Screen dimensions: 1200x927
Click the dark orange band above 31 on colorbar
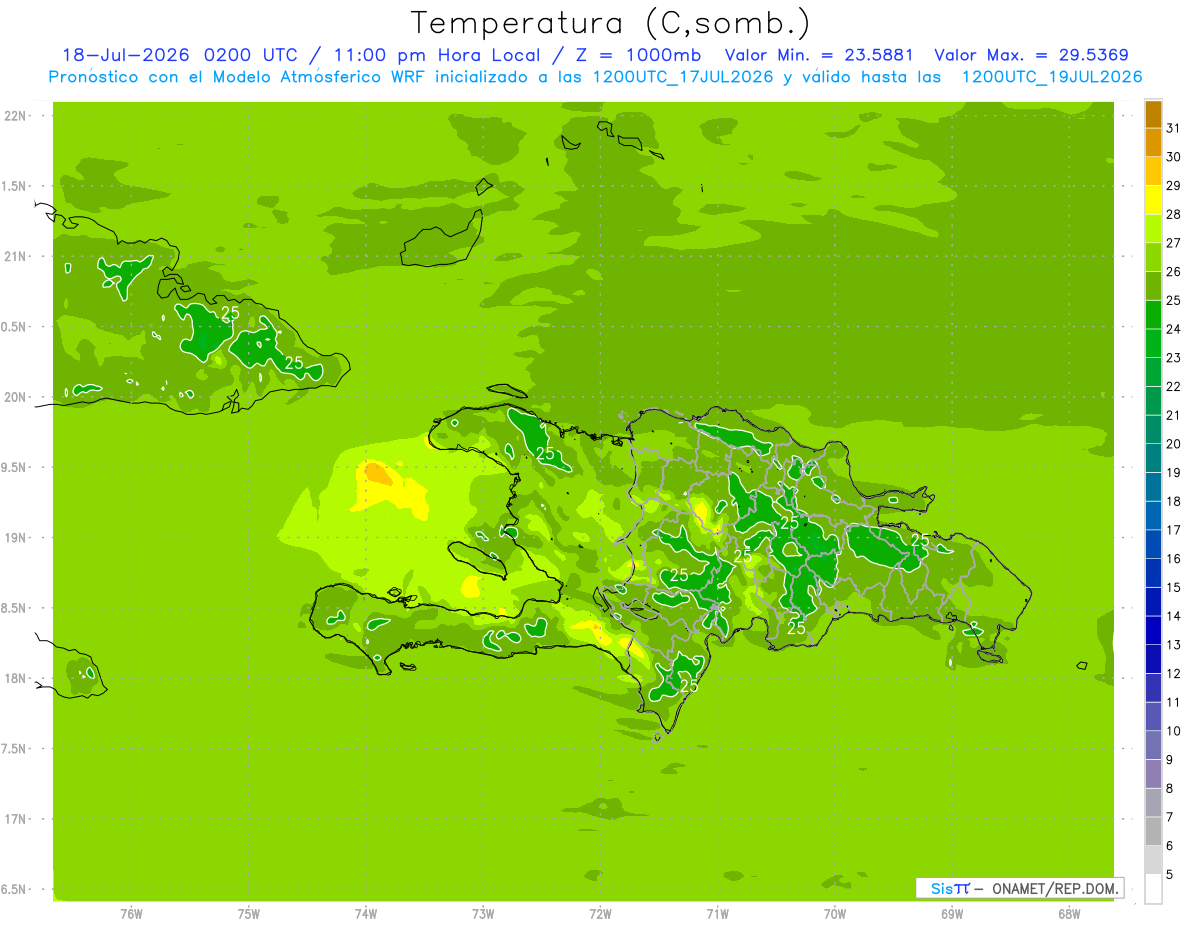click(1153, 113)
